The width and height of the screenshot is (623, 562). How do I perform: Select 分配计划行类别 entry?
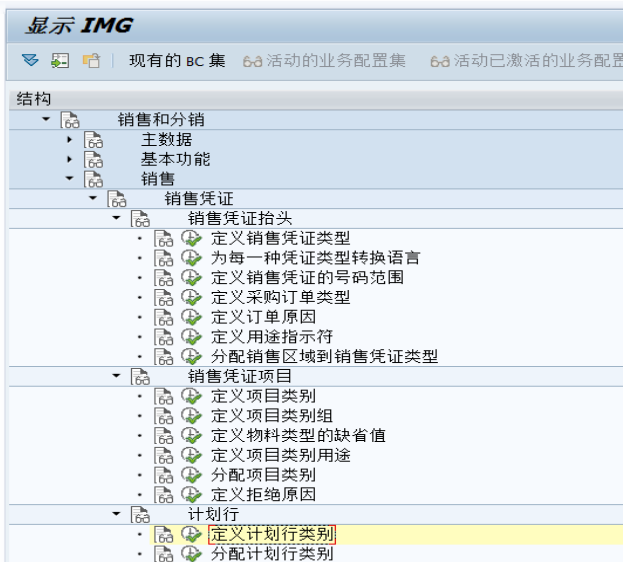tap(272, 553)
